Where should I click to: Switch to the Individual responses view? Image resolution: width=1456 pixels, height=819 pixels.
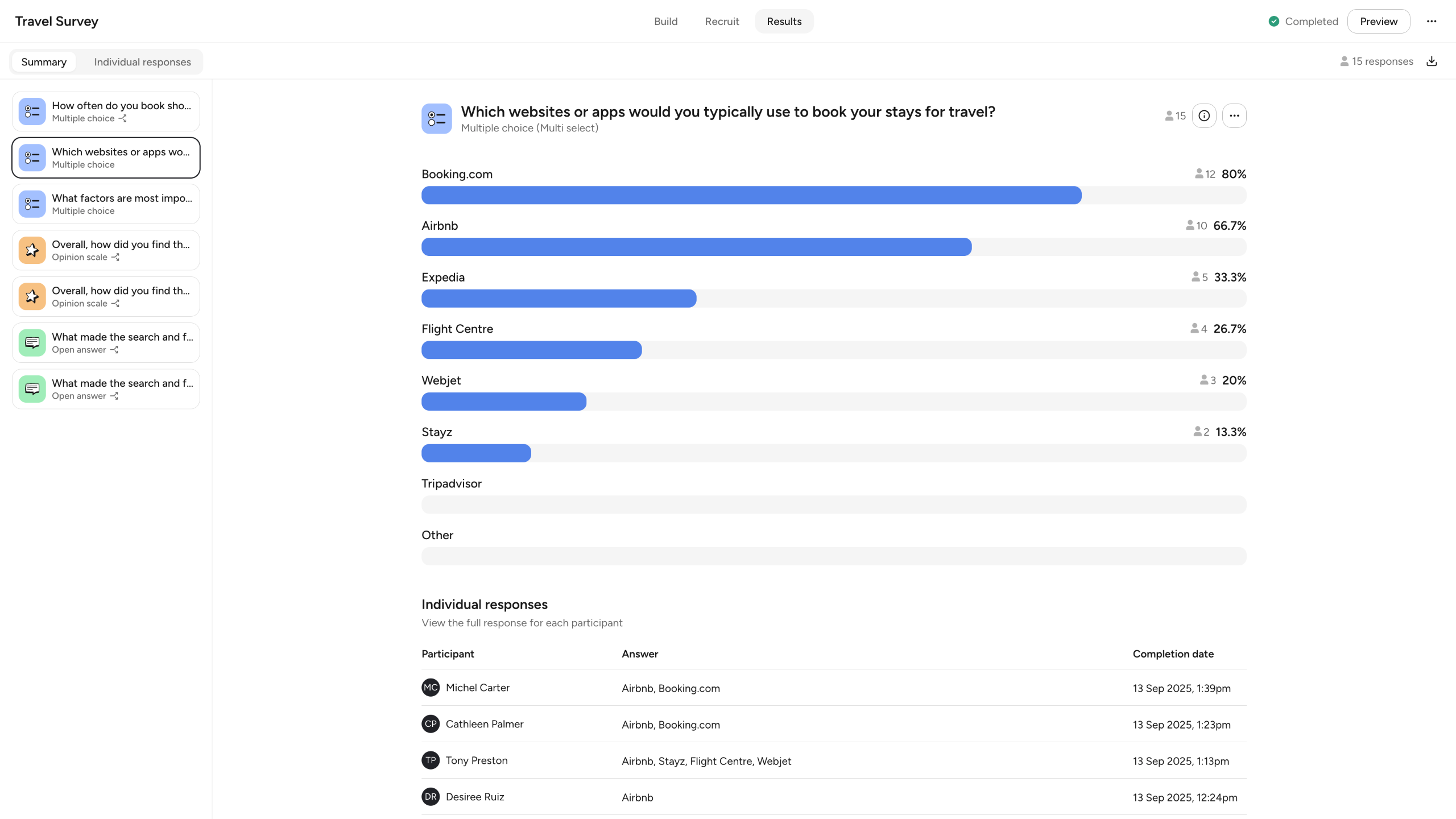(142, 62)
